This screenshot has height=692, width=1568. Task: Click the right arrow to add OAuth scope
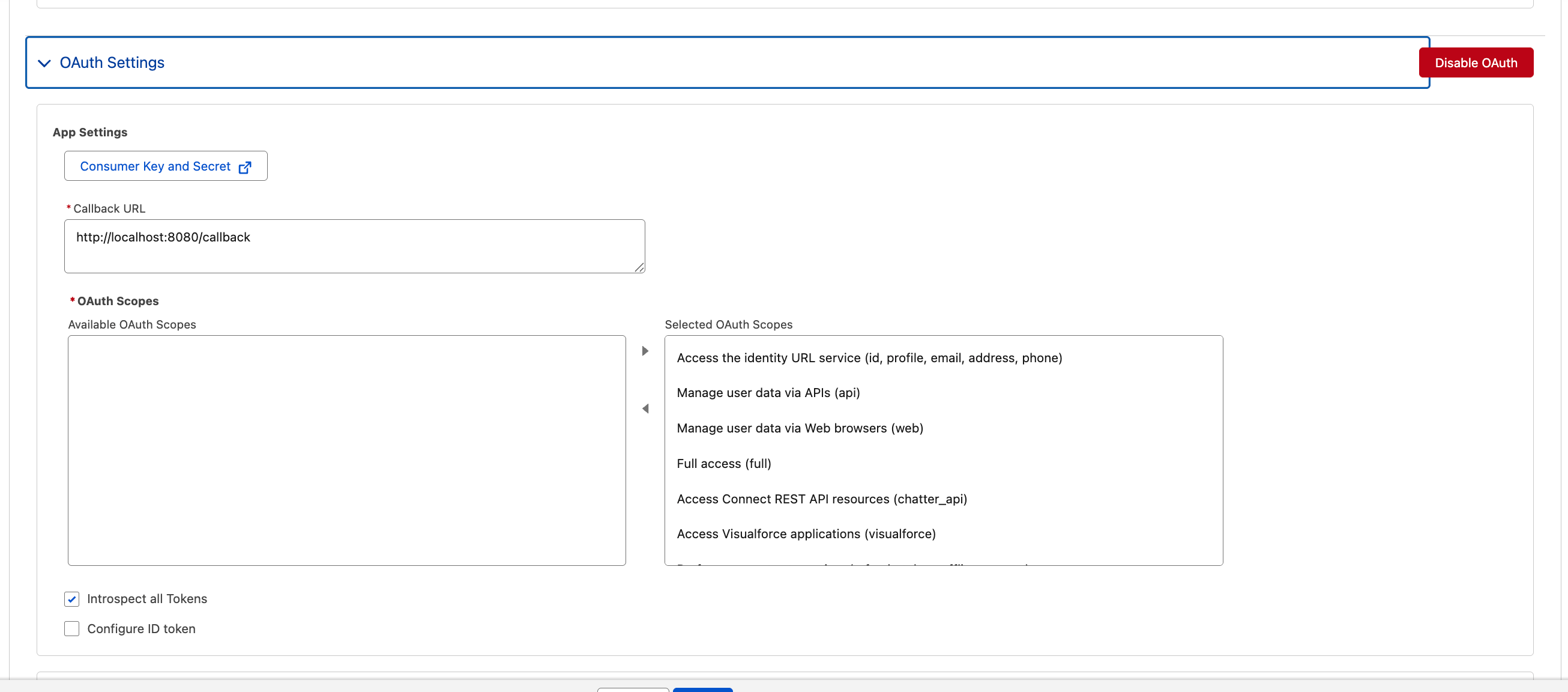(645, 351)
